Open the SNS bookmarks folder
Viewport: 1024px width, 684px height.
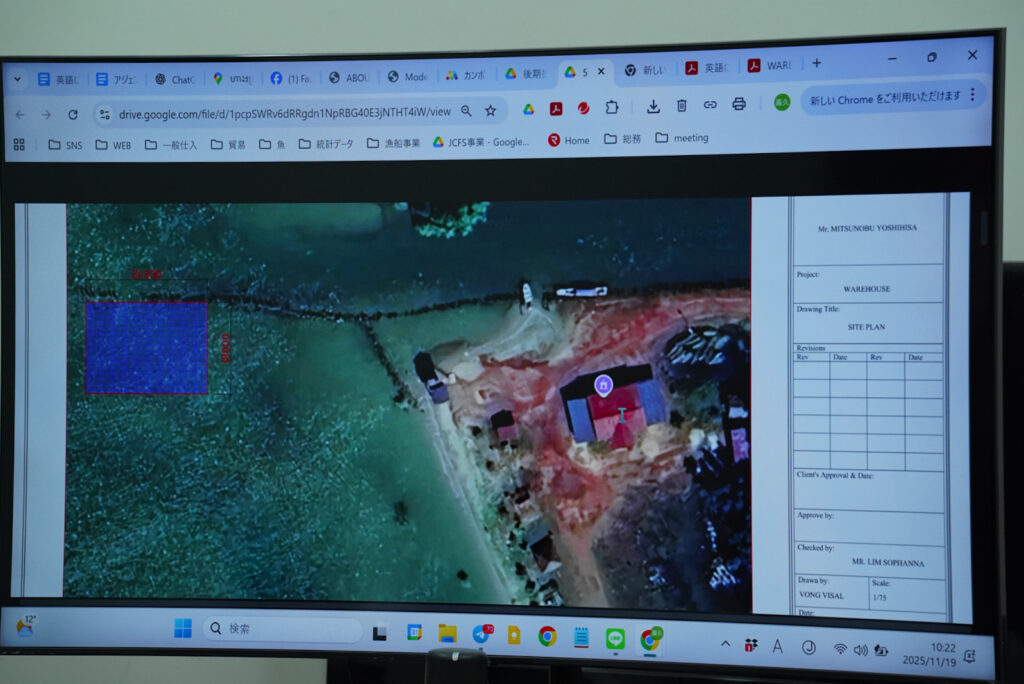[65, 145]
